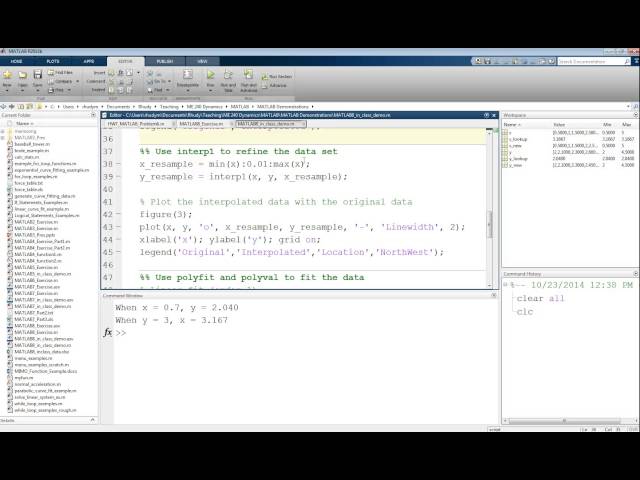Image resolution: width=640 pixels, height=480 pixels.
Task: Click the up one level folder icon
Action: coord(21,107)
